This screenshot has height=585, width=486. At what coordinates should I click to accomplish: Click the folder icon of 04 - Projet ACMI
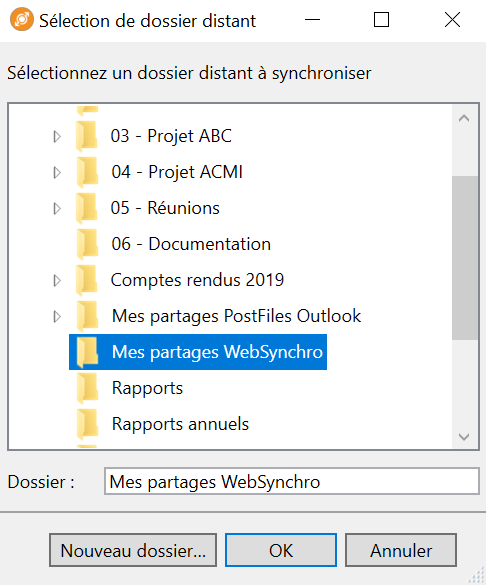(87, 172)
